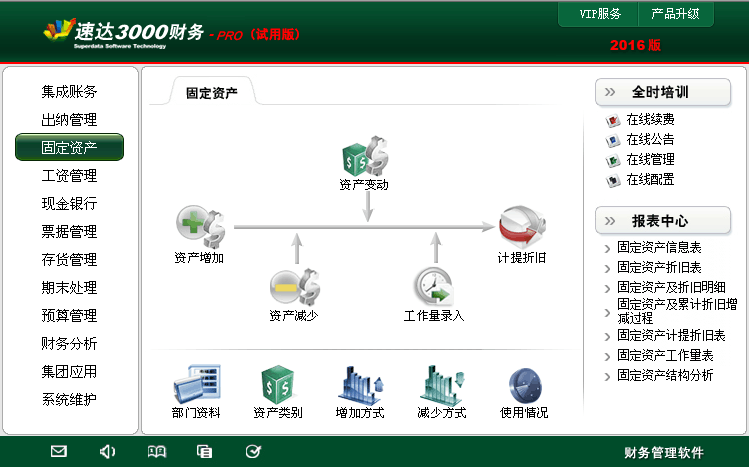
Task: Open 固定资产工作量表 report
Action: click(x=665, y=356)
